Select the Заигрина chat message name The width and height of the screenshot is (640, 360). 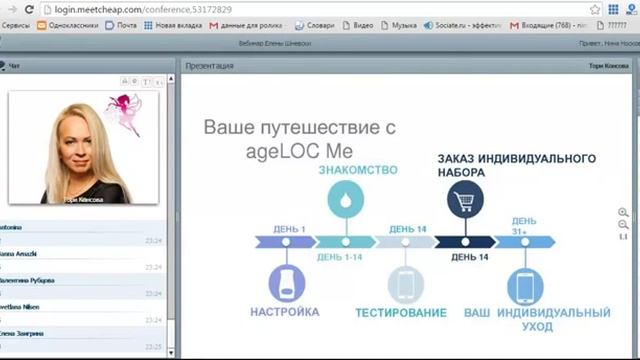point(22,333)
